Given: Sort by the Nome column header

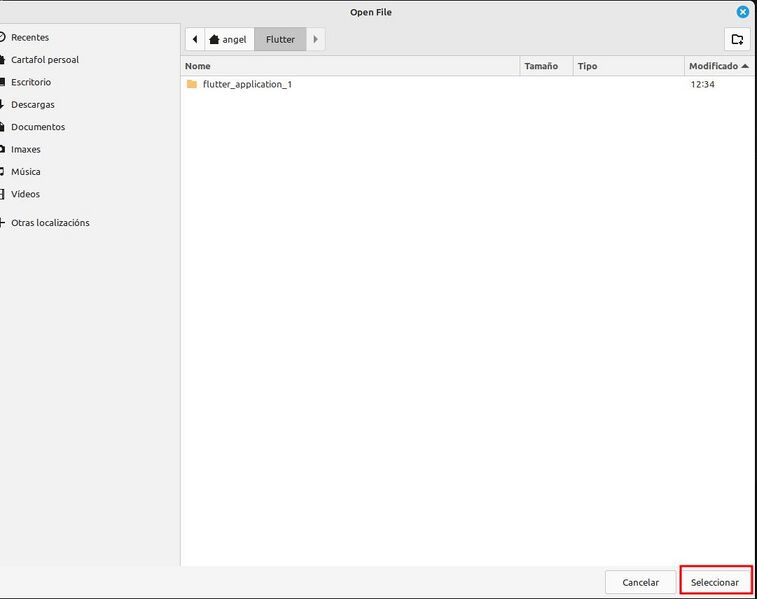Looking at the screenshot, I should pyautogui.click(x=351, y=66).
